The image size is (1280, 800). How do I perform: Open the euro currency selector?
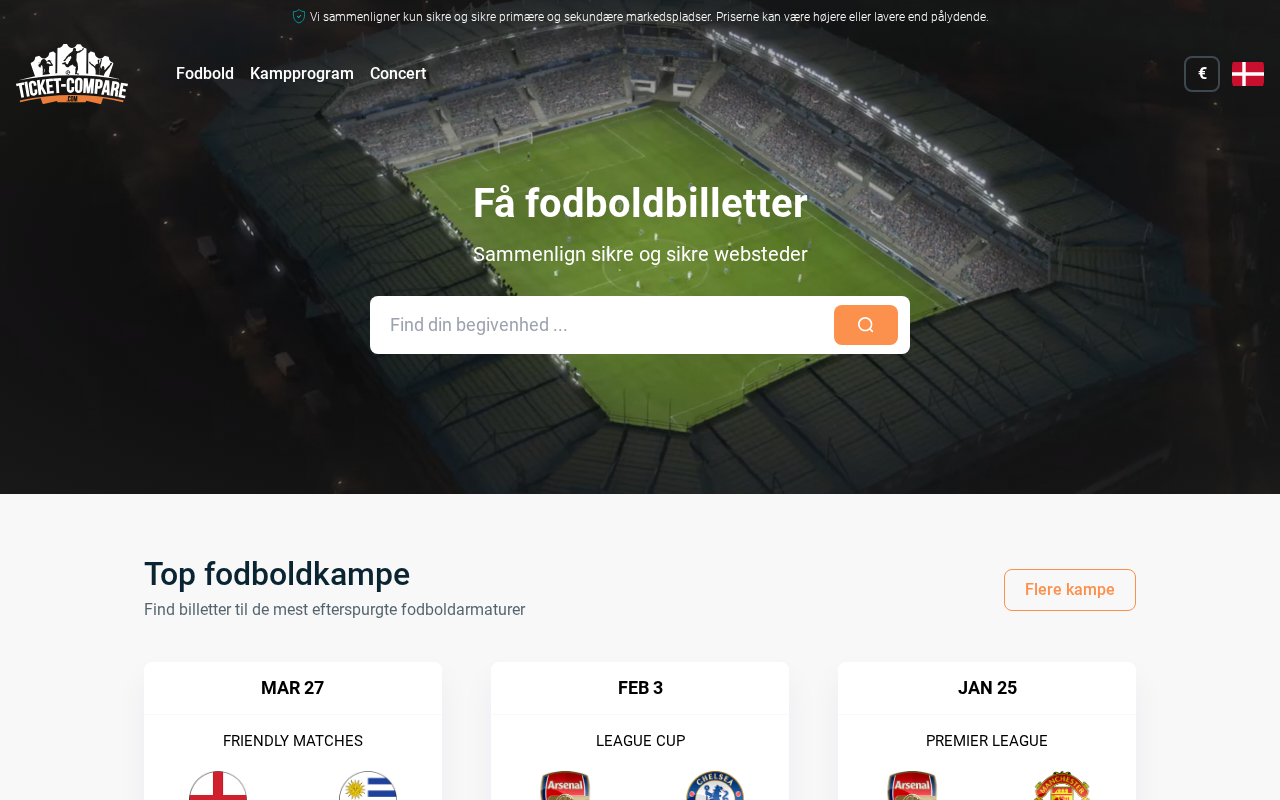pyautogui.click(x=1202, y=74)
